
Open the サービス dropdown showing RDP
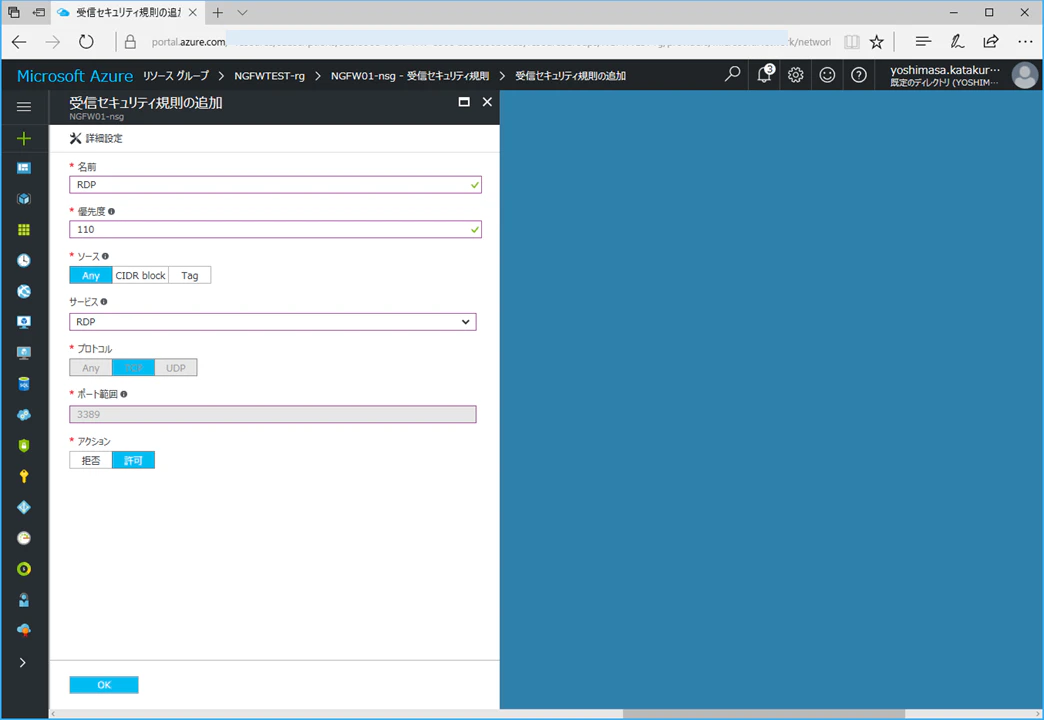pos(273,322)
